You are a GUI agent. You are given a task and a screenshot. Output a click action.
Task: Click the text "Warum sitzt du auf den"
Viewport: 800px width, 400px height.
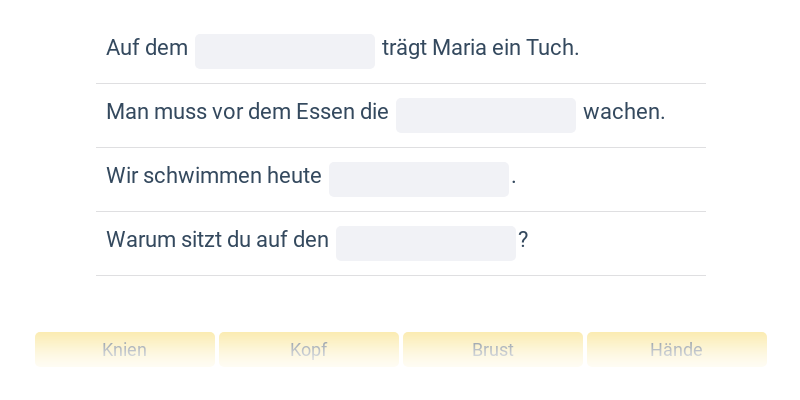coord(217,240)
